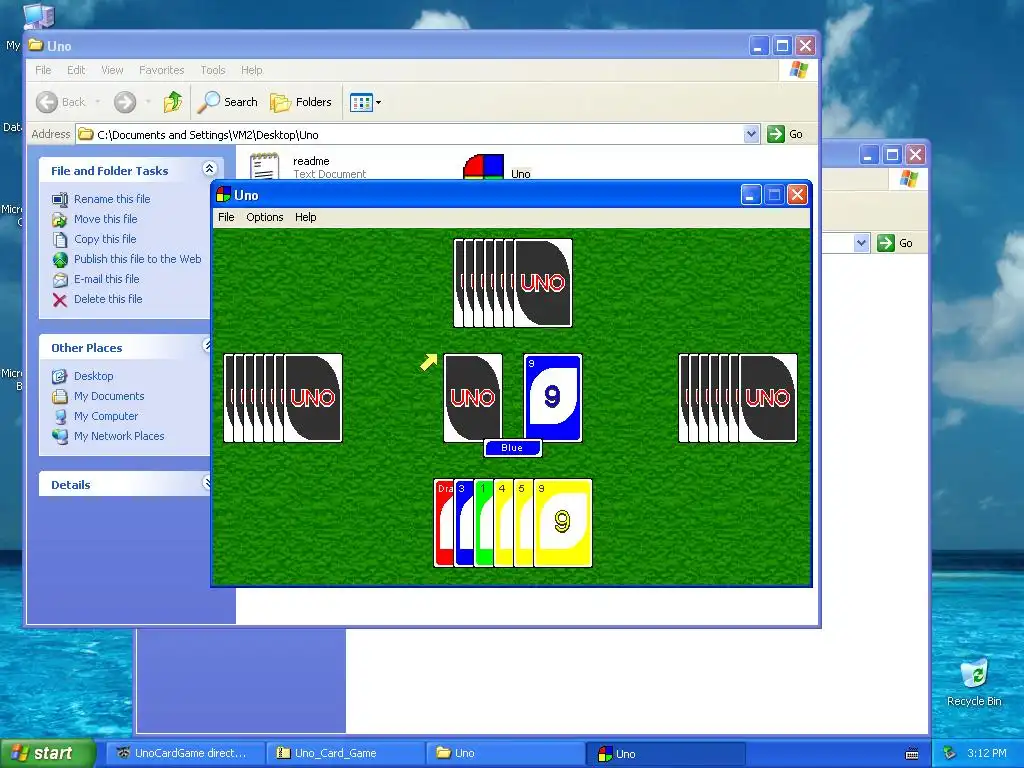This screenshot has width=1024, height=768.
Task: Click Copy this file link
Action: 105,239
